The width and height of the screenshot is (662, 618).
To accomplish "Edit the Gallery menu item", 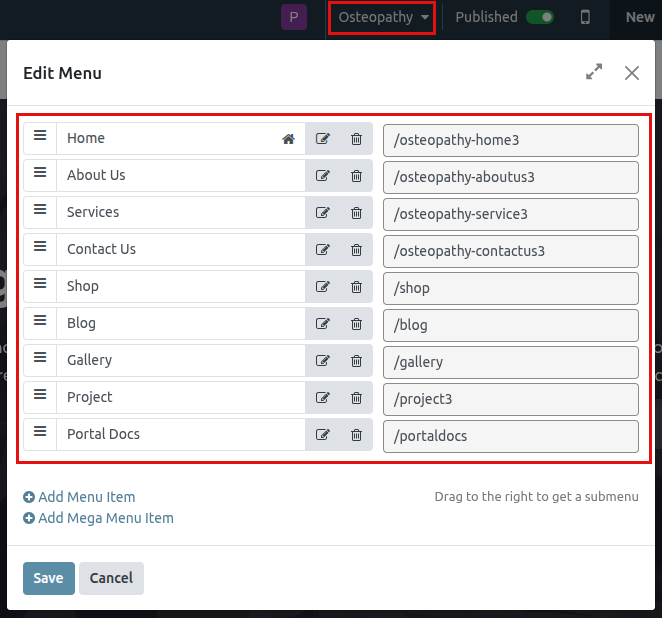I will 322,361.
